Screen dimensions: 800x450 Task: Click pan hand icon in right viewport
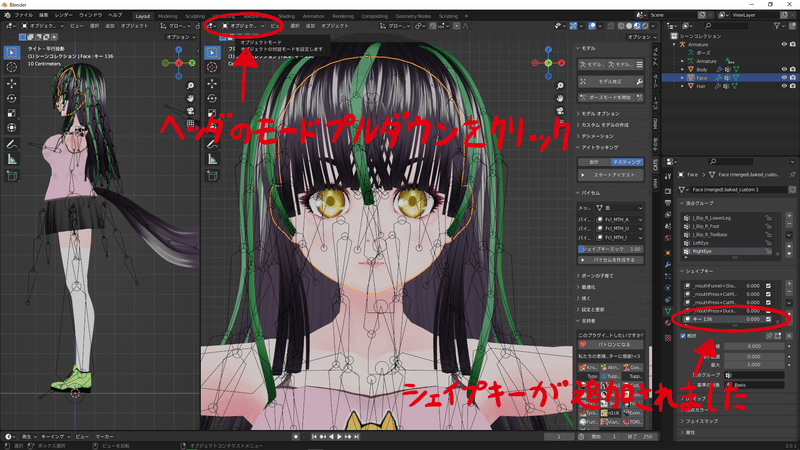(x=560, y=98)
